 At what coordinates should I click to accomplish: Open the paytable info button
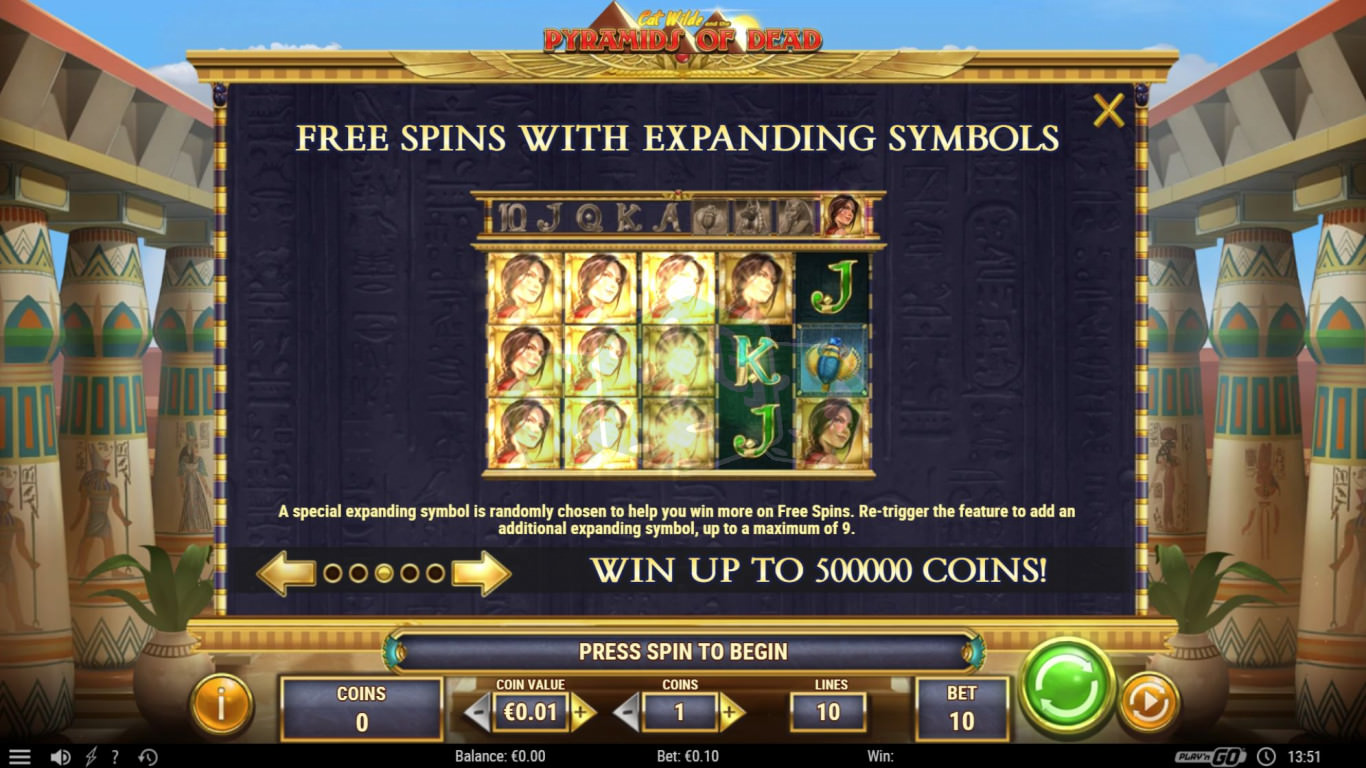[221, 704]
